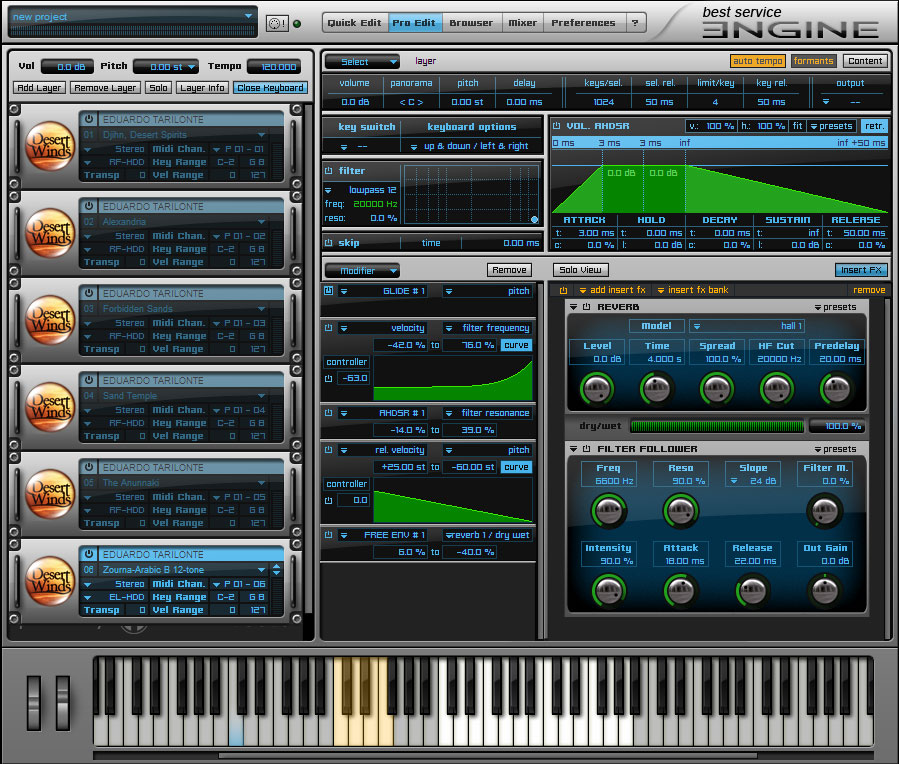
Task: Switch to the Browser tab
Action: [471, 23]
